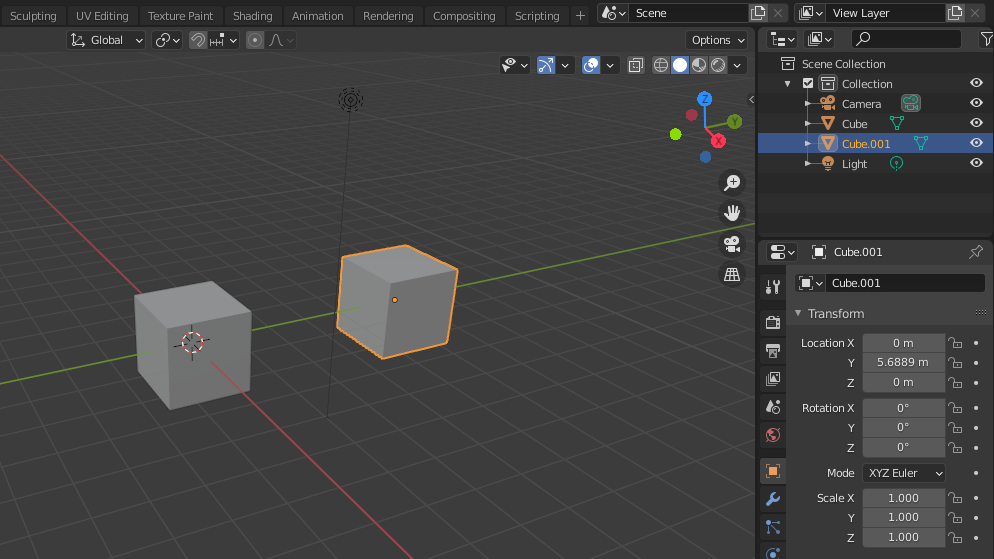
Task: Open the shading options dropdown arrow
Action: (737, 65)
